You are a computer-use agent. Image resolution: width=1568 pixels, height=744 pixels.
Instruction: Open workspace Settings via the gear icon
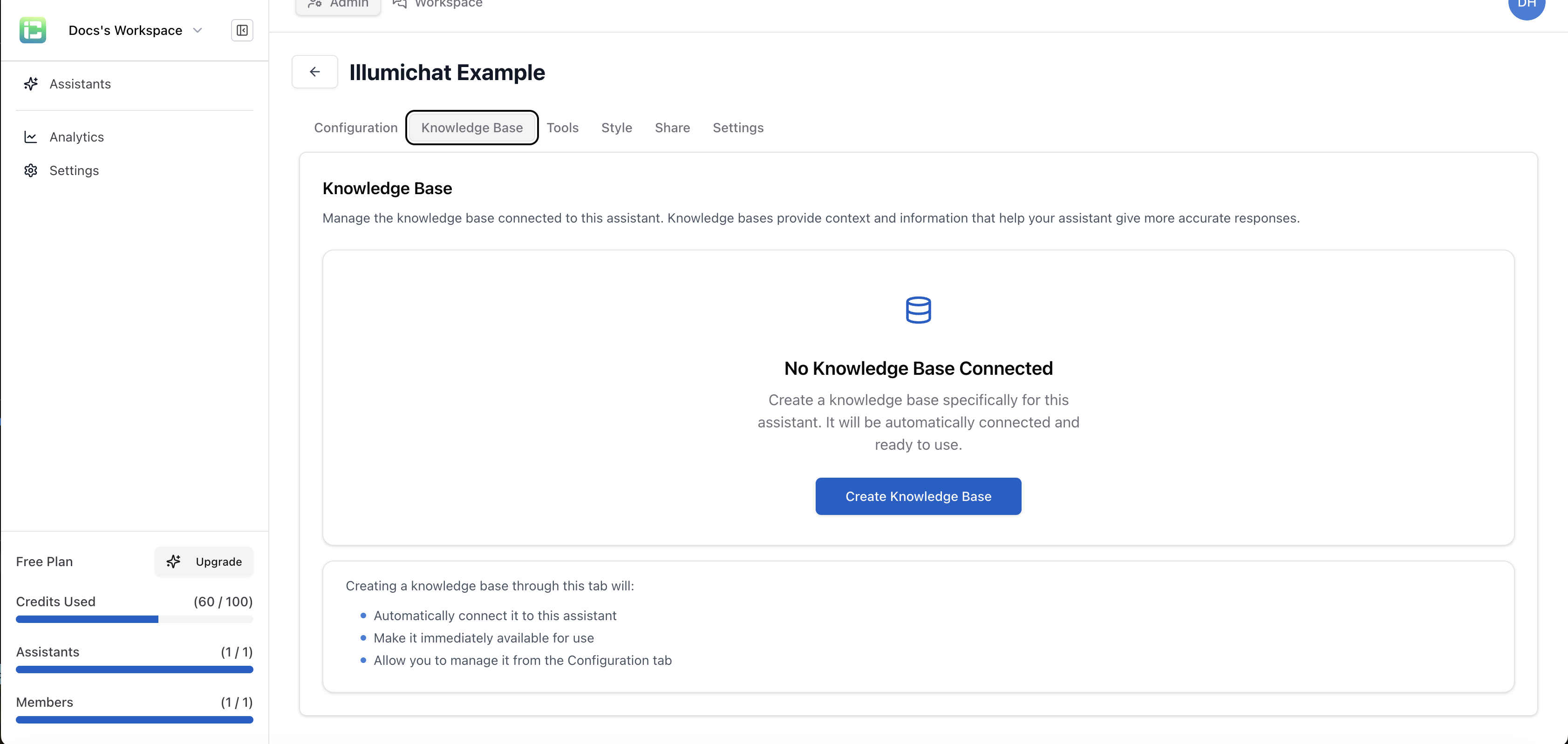pos(31,170)
